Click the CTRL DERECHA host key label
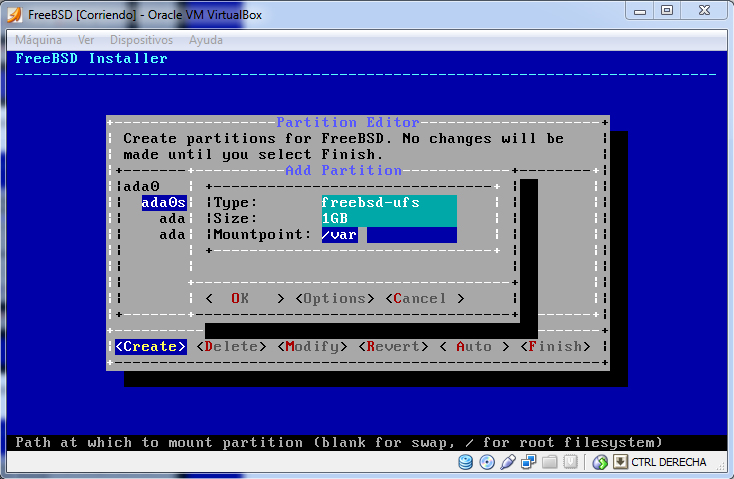 [668, 462]
